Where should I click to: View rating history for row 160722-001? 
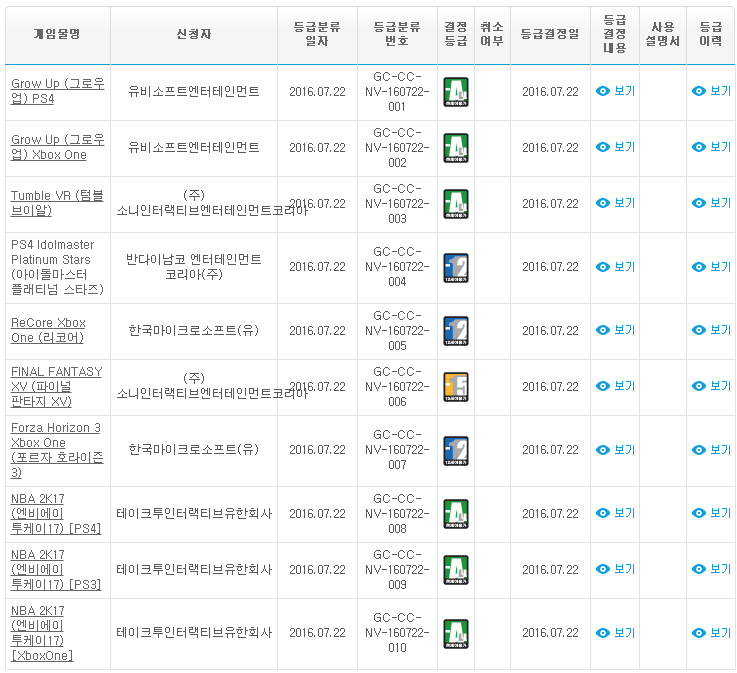711,91
